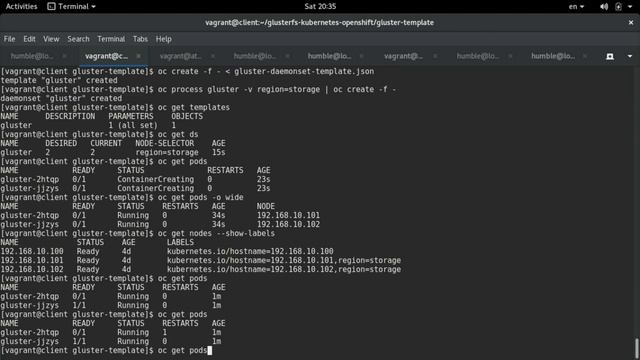
Task: Open the Terminal menu in the menu bar
Action: click(x=111, y=39)
